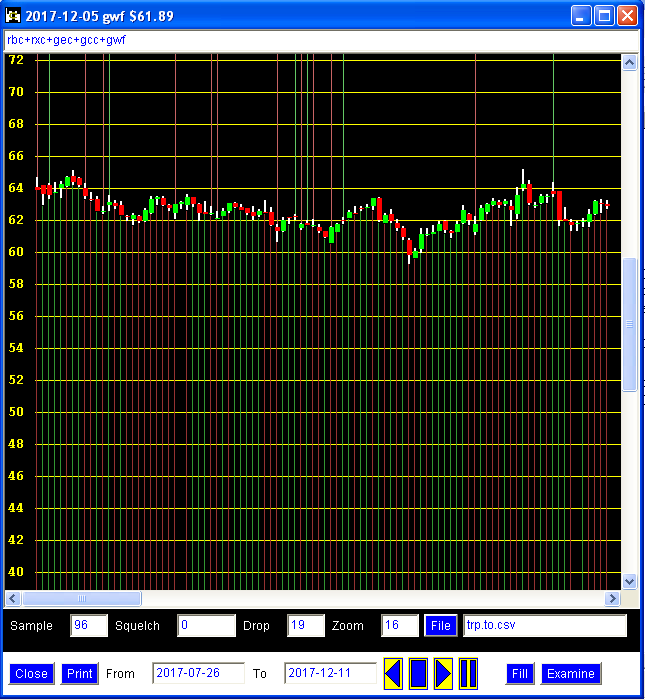The image size is (645, 700).
Task: Click the horizontal scrollbar thumb
Action: 82,598
